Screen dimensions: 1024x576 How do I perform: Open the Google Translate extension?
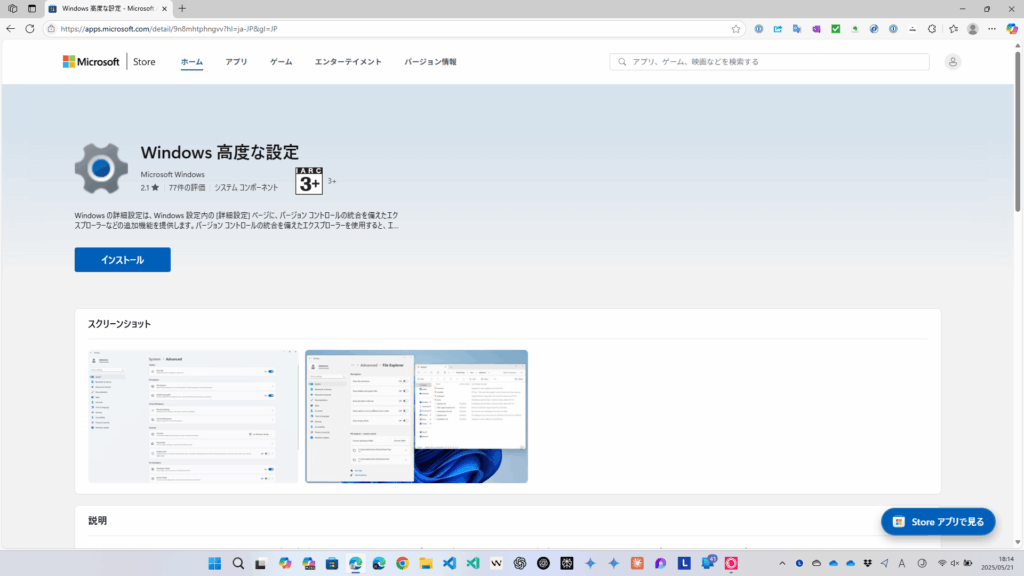797,29
